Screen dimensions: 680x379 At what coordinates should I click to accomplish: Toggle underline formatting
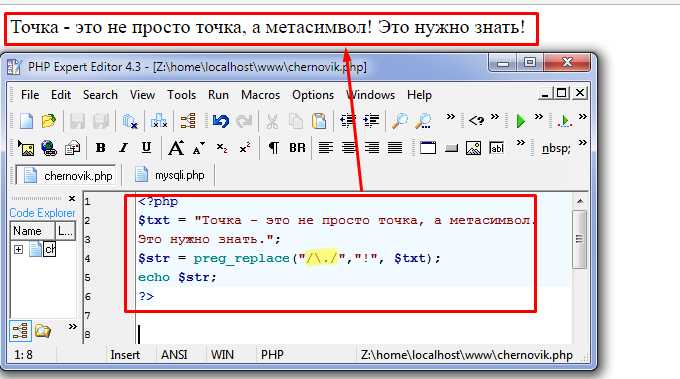point(147,148)
